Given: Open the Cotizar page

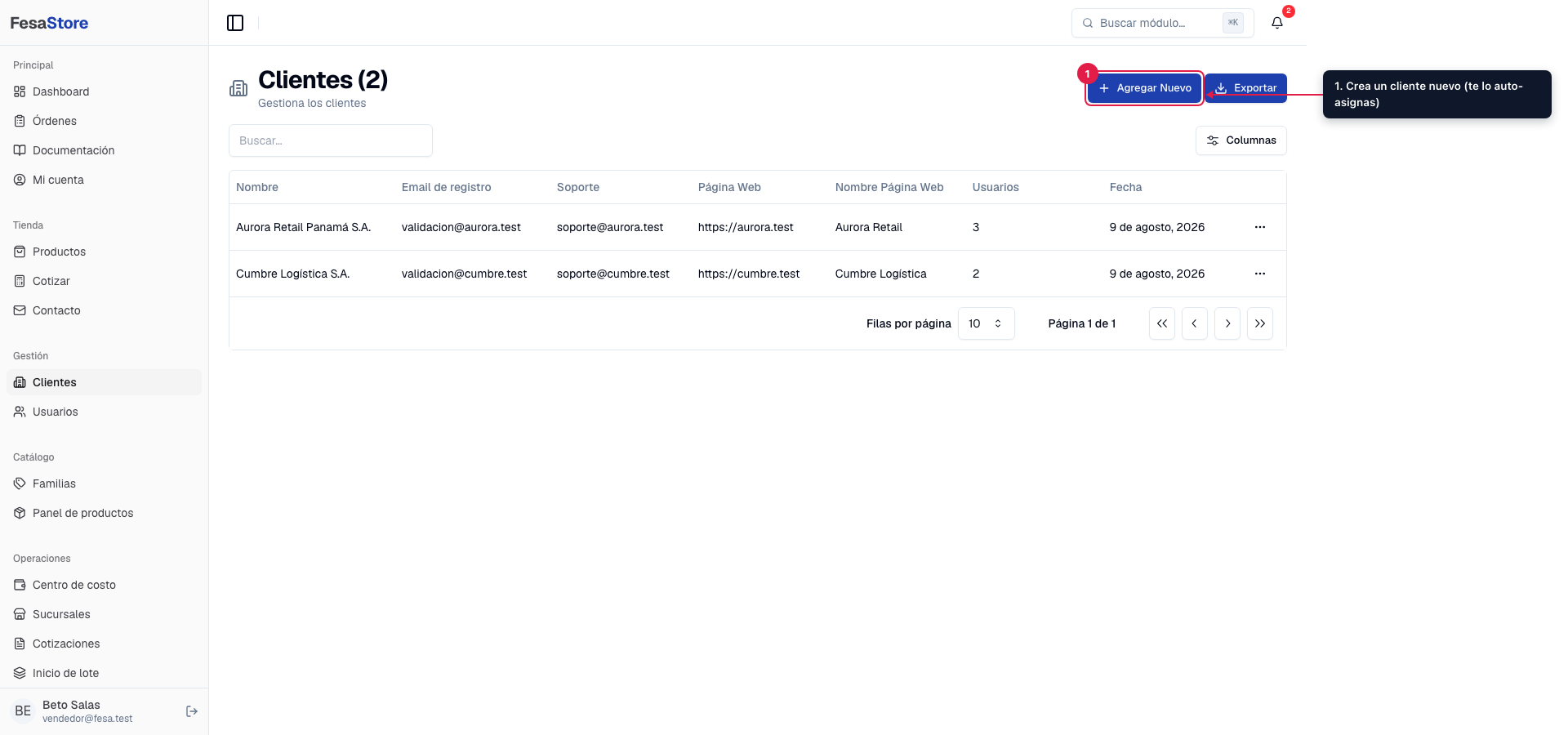Looking at the screenshot, I should pyautogui.click(x=104, y=281).
